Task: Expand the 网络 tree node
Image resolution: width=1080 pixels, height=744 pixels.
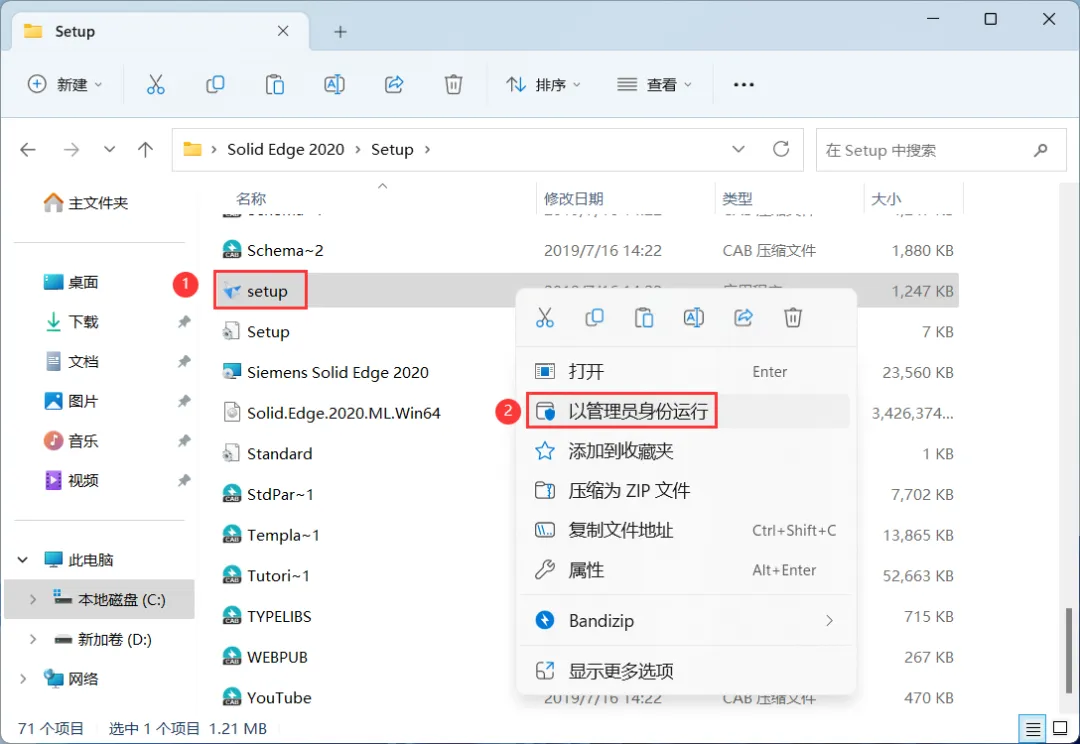Action: click(x=23, y=679)
